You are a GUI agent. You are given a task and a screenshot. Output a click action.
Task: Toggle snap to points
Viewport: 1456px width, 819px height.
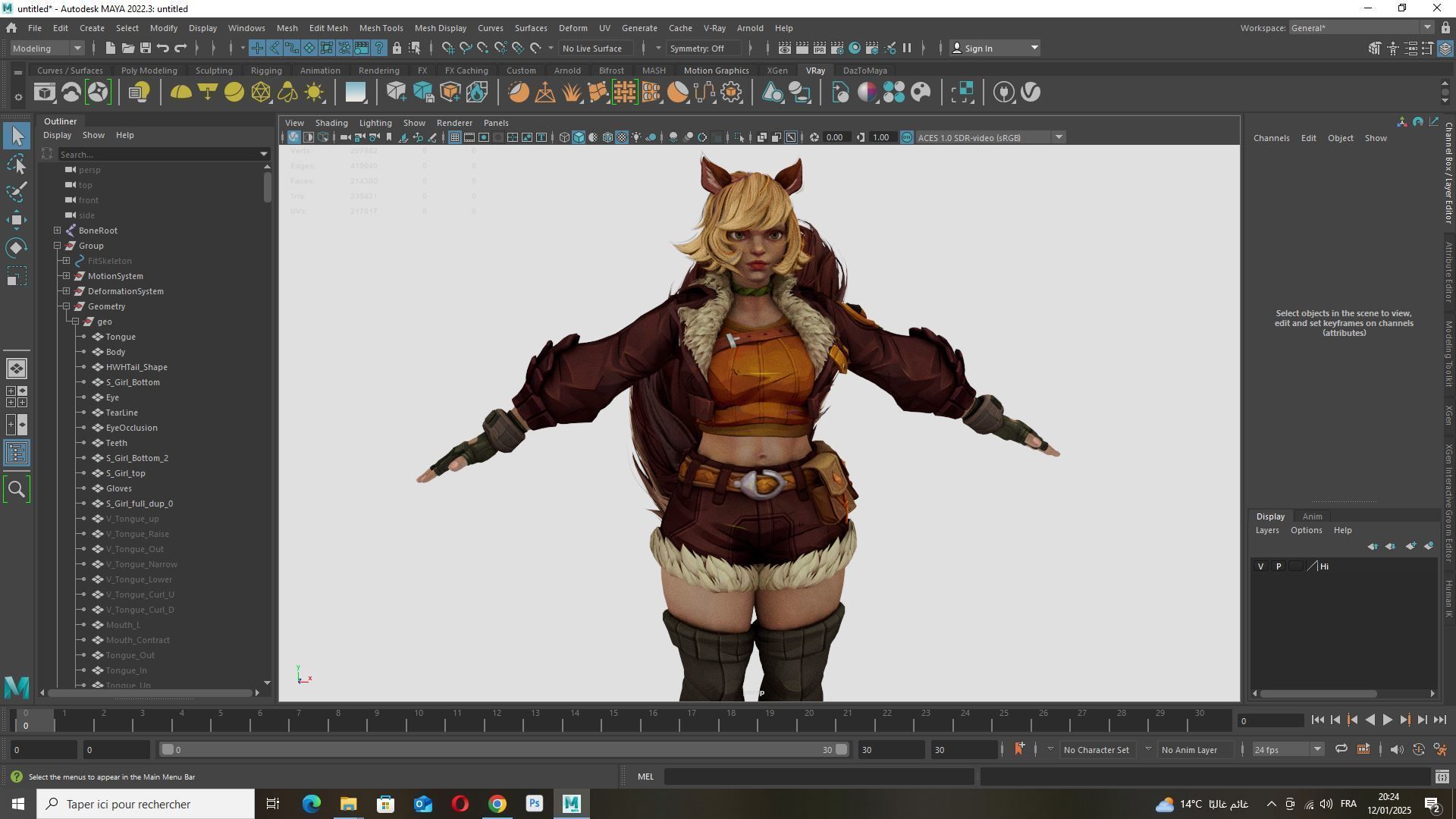click(x=483, y=49)
